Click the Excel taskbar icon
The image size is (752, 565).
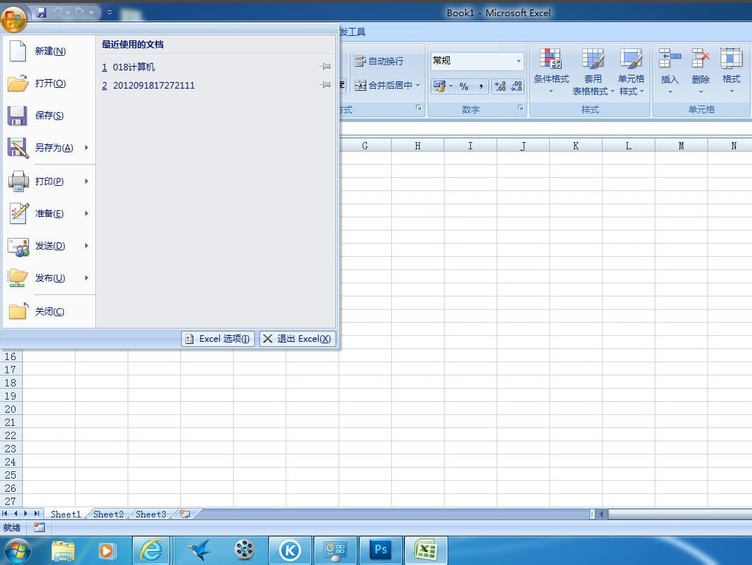point(426,551)
